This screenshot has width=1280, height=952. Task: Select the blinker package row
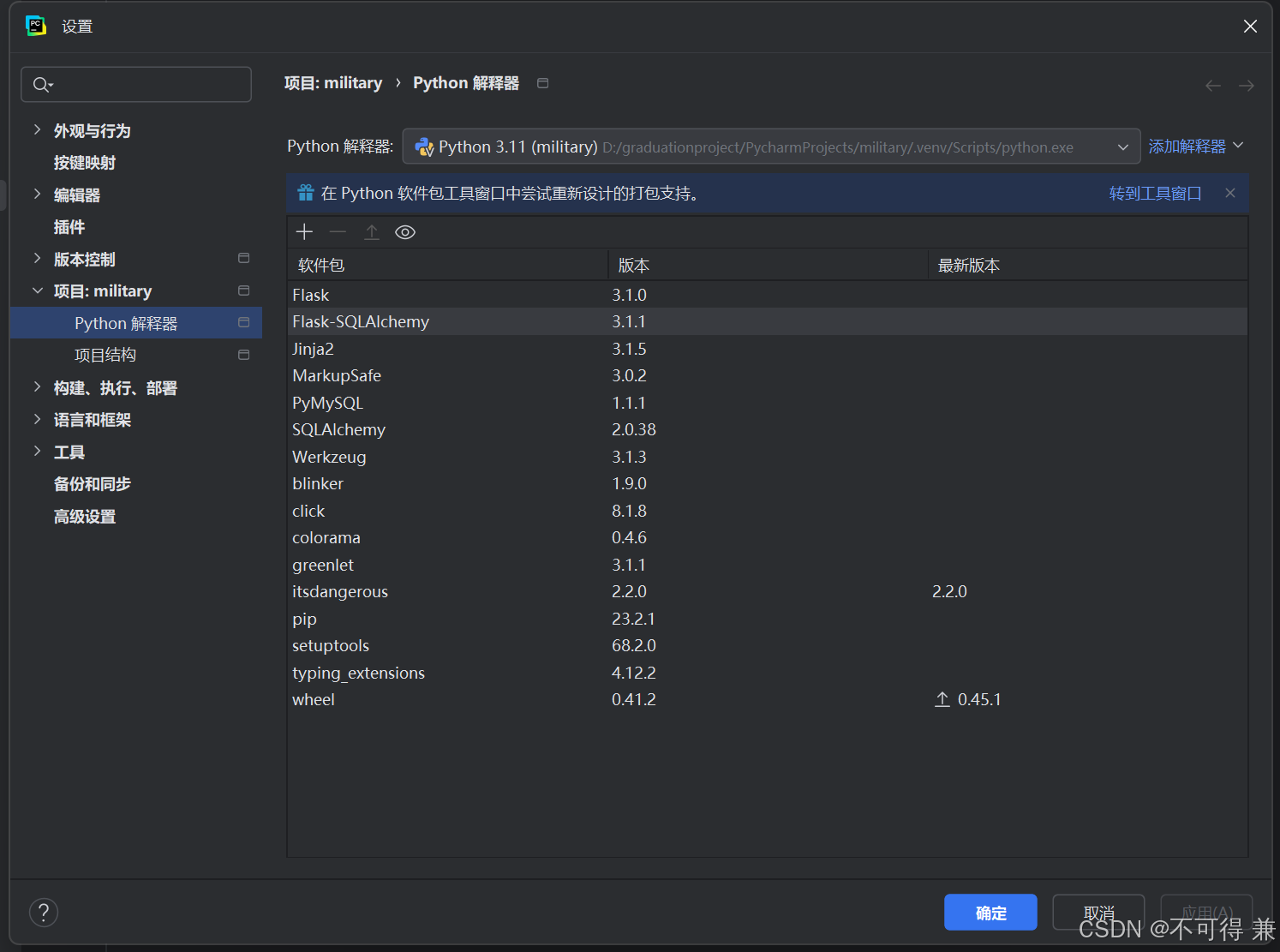coord(768,483)
